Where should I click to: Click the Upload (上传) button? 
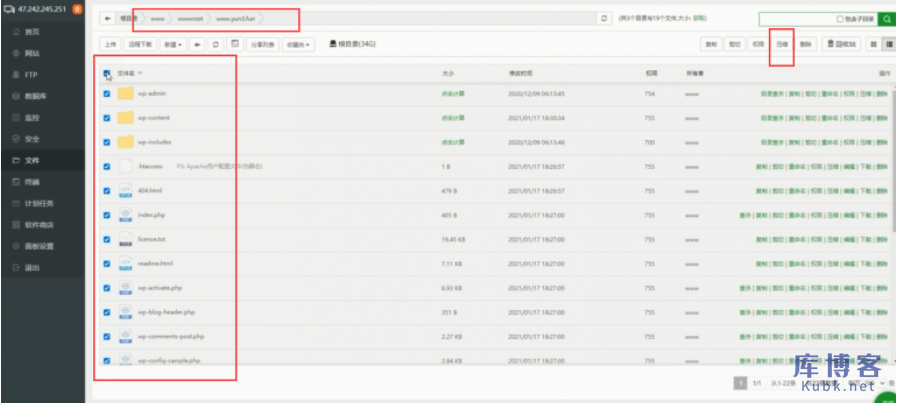[110, 44]
